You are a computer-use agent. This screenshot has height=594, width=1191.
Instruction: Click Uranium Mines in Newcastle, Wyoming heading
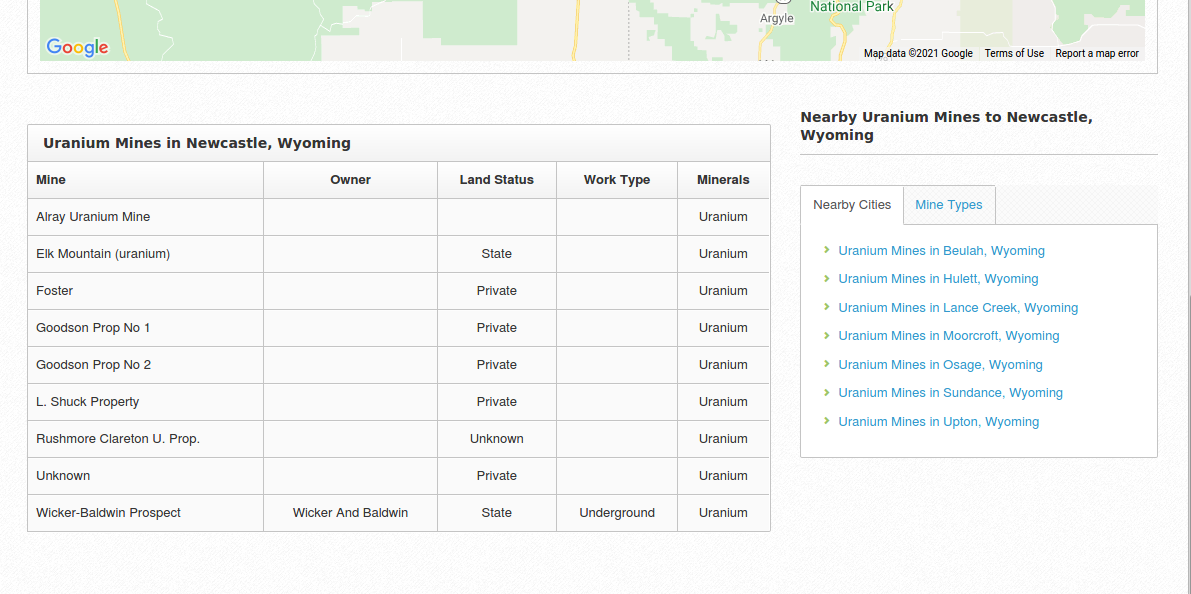click(x=197, y=143)
